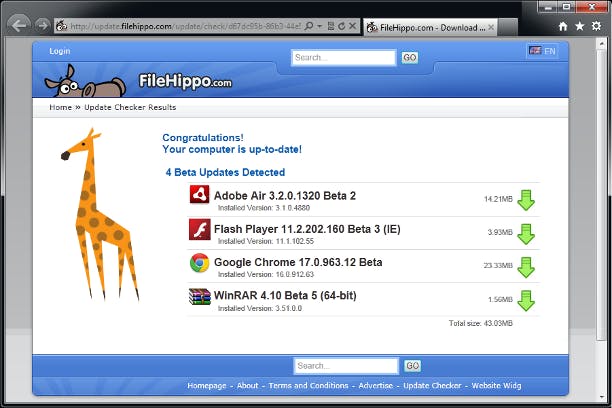Open the EN language selector
This screenshot has width=612, height=408.
[542, 51]
